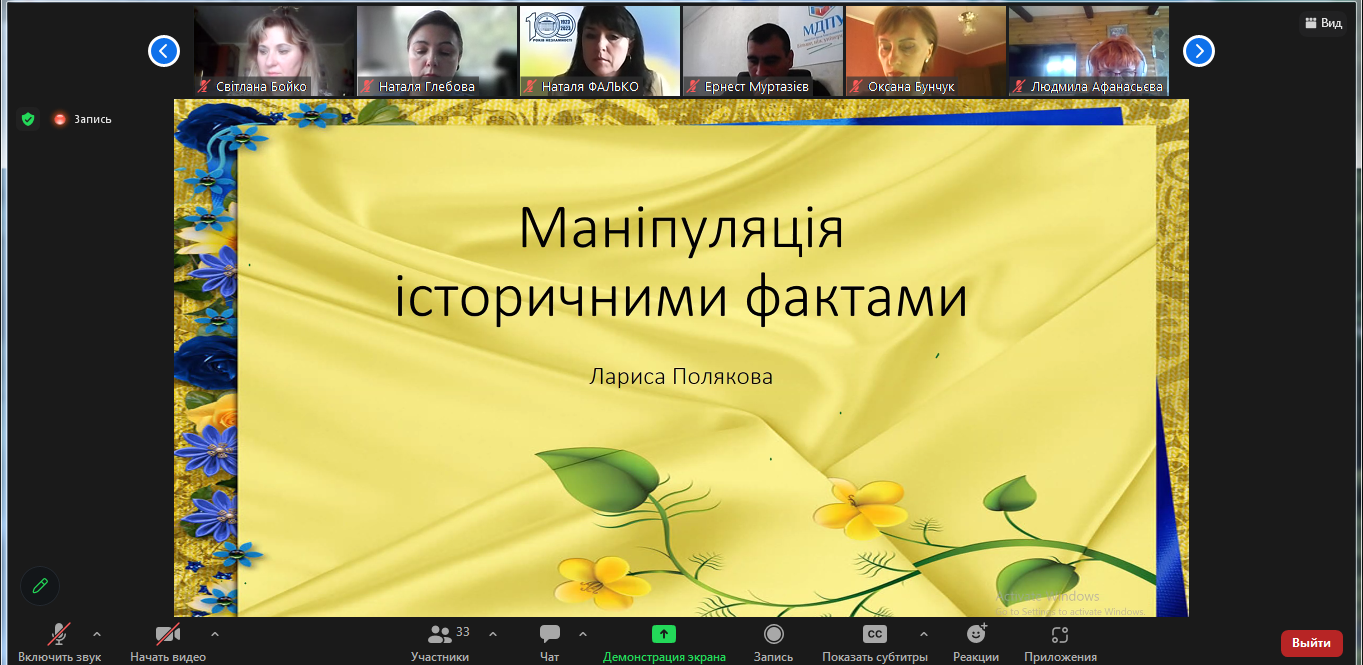
Task: Expand subtitle options arrow beside CC
Action: [923, 633]
